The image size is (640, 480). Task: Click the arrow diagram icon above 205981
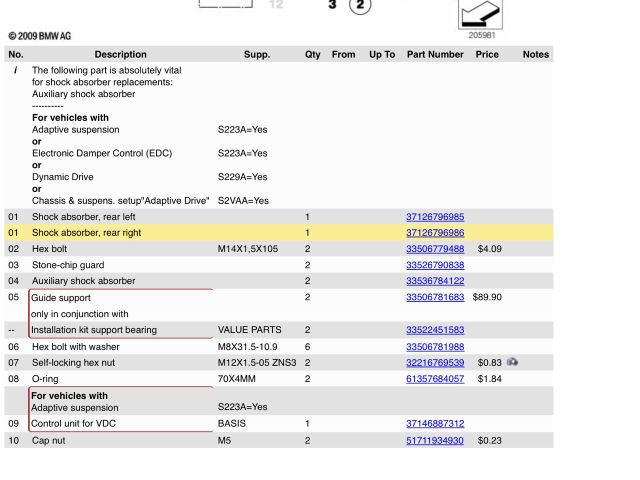(x=480, y=14)
